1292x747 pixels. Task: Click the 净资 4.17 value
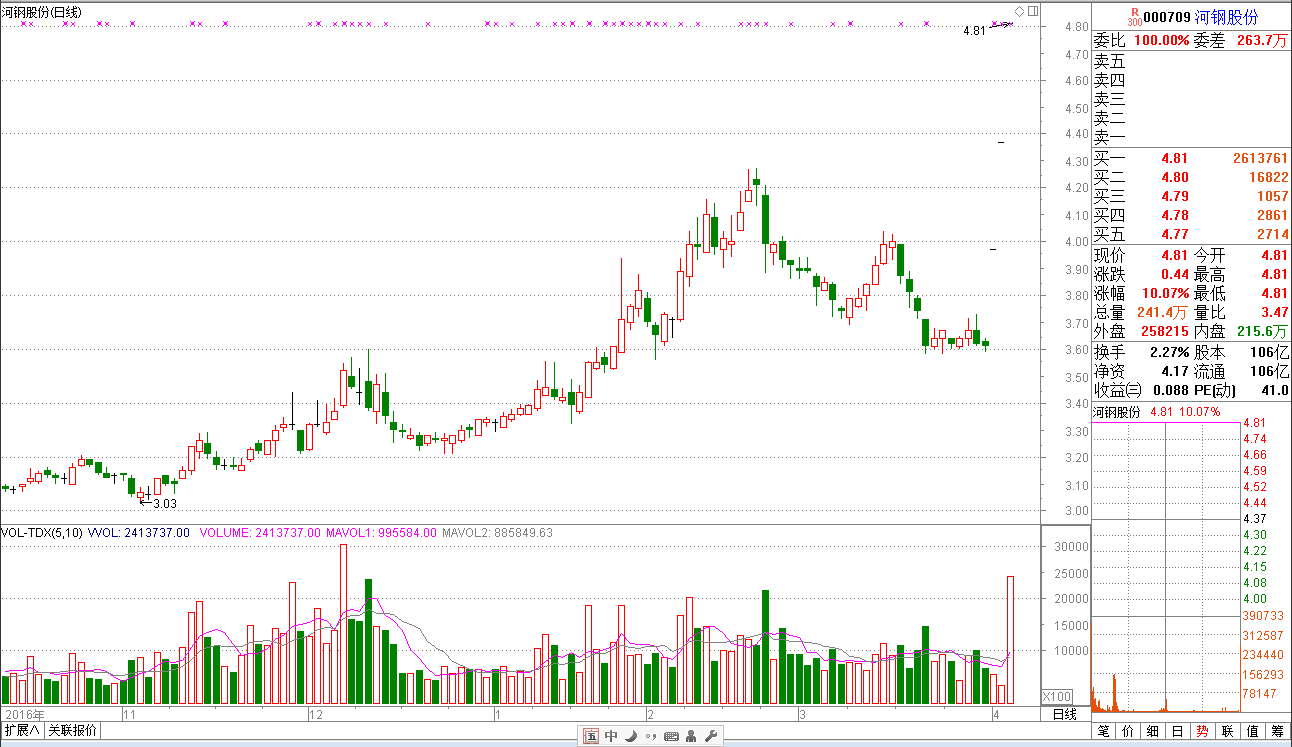point(1174,372)
